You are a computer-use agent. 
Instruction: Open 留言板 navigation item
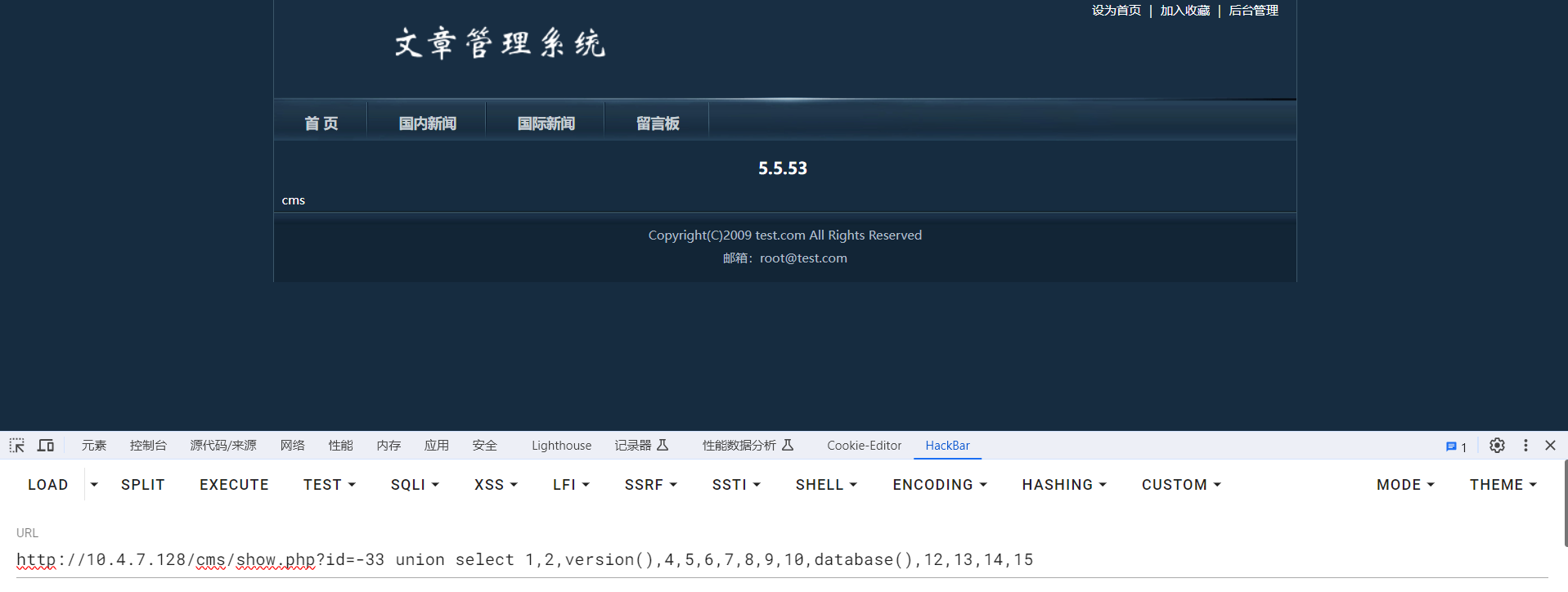coord(658,123)
